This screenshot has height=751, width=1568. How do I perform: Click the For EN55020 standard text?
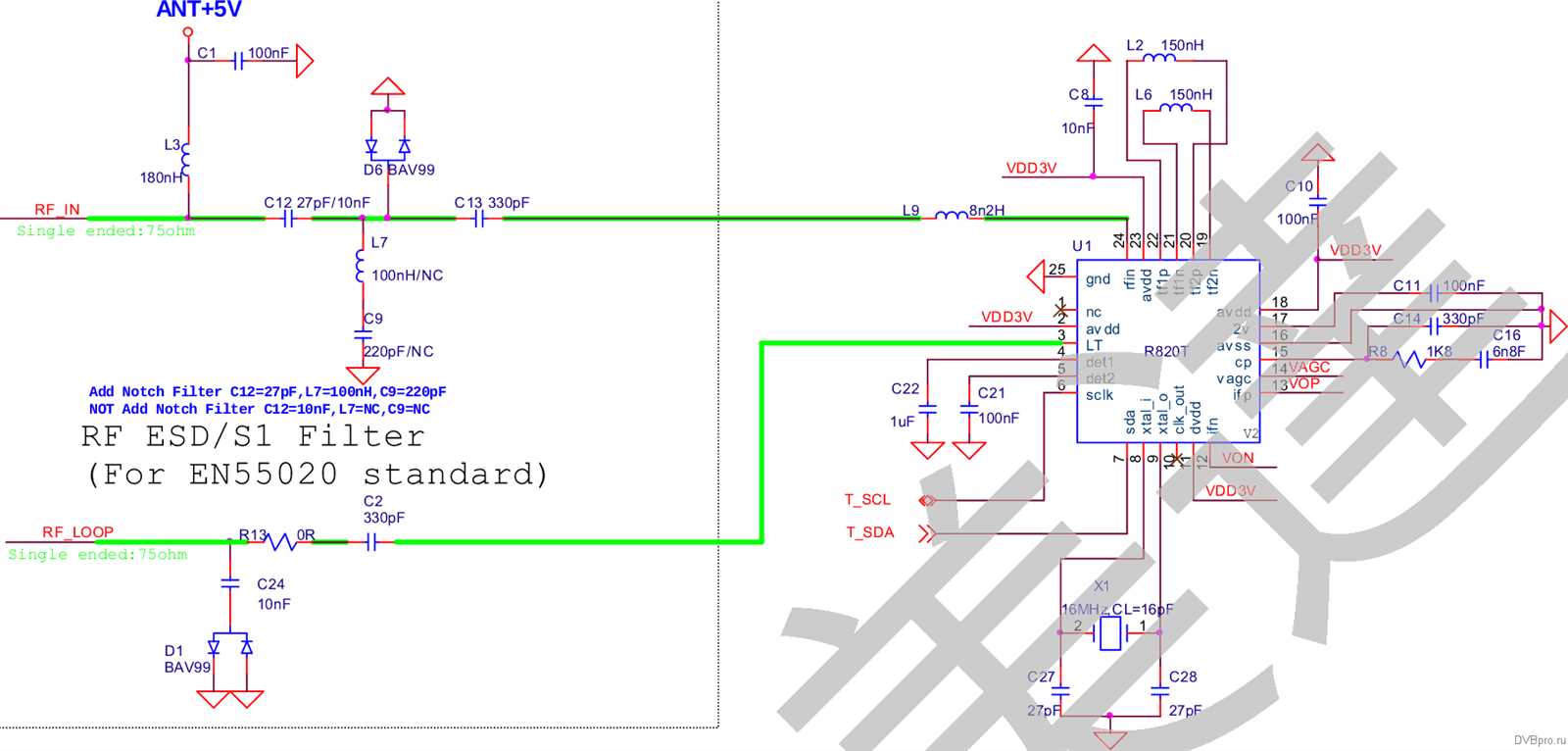click(317, 475)
